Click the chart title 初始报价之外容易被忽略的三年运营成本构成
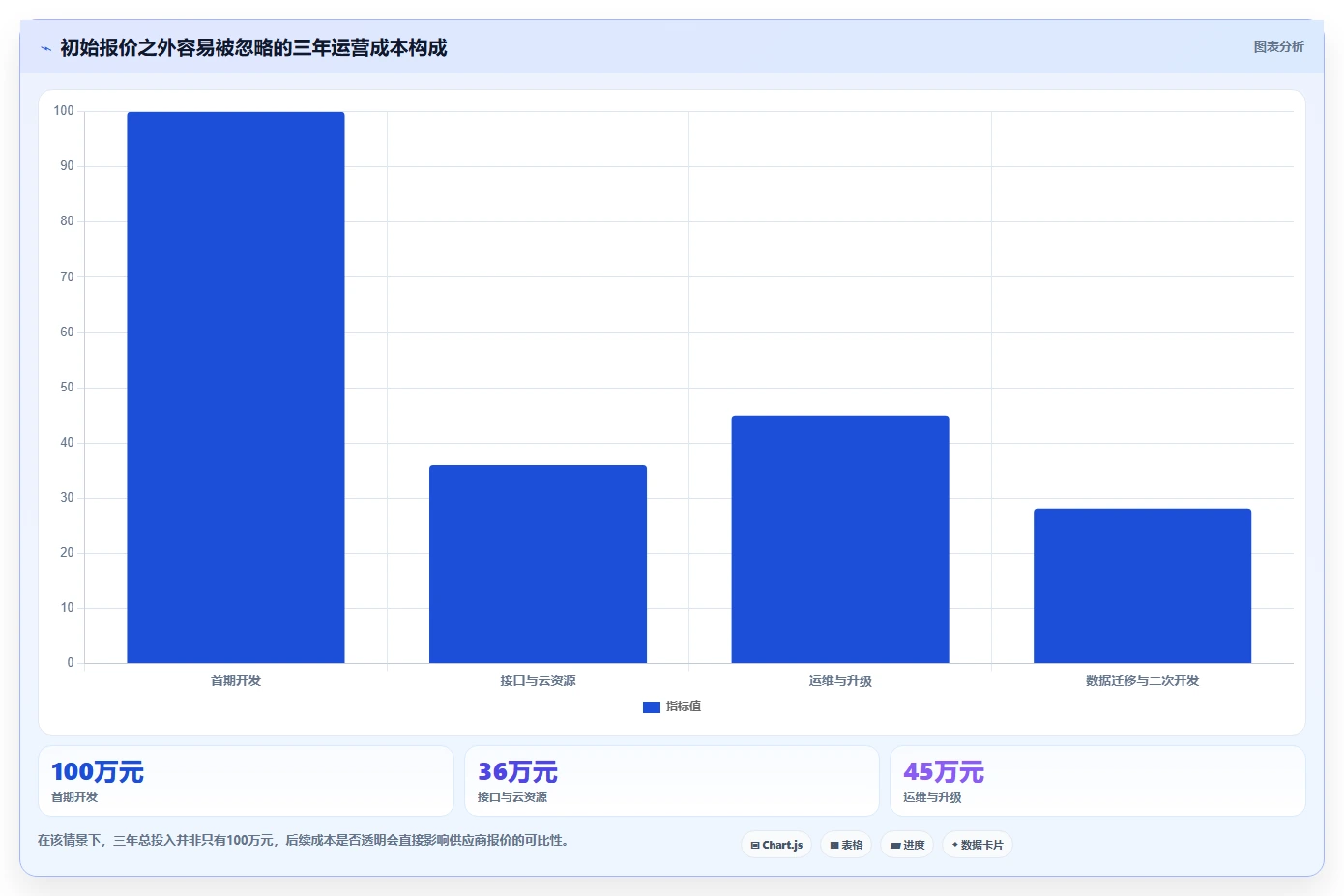Screen dimensions: 1344x896 [253, 48]
